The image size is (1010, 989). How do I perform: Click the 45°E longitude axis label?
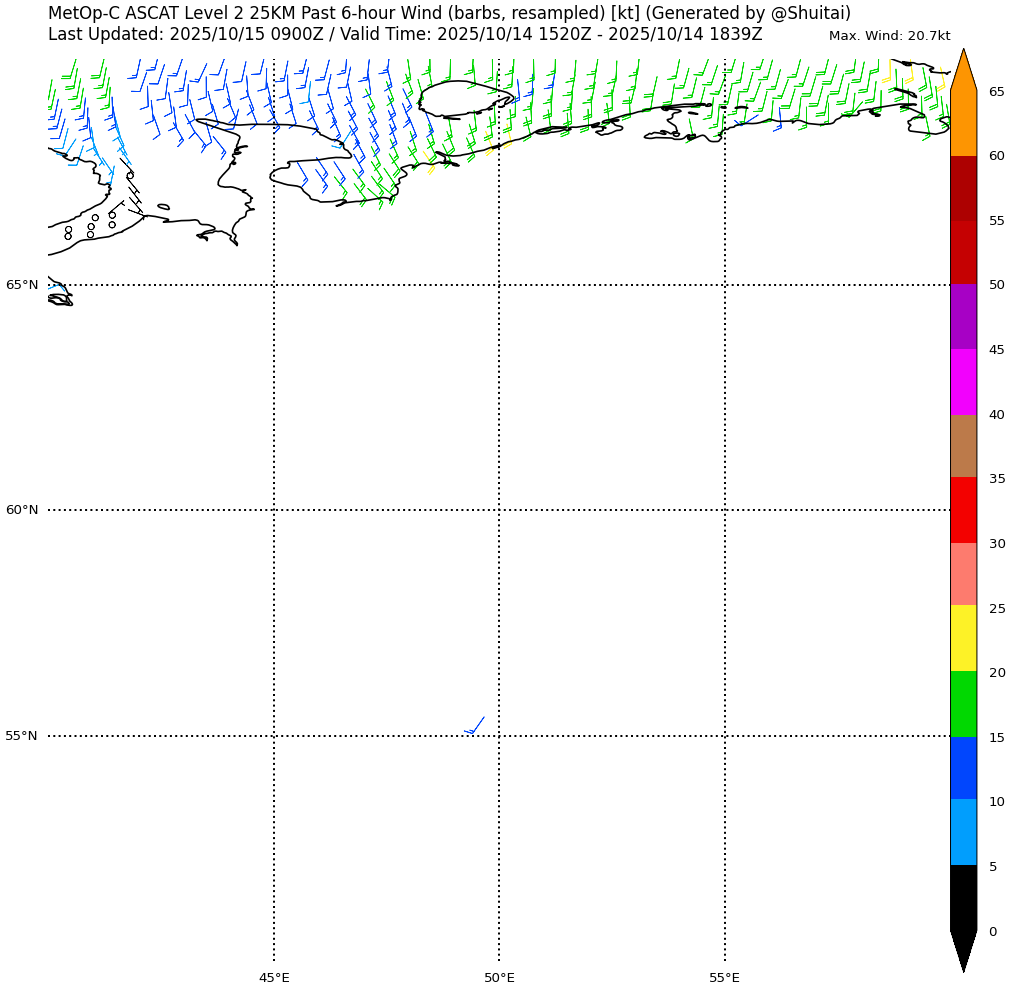pyautogui.click(x=274, y=977)
